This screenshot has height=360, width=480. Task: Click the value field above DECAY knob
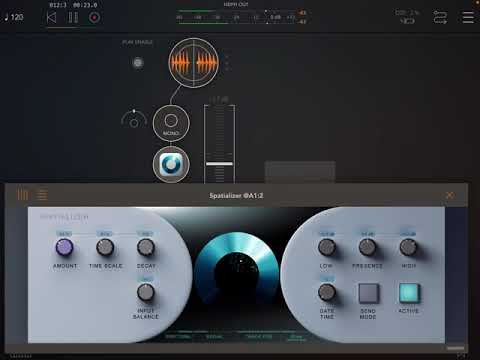pos(146,234)
